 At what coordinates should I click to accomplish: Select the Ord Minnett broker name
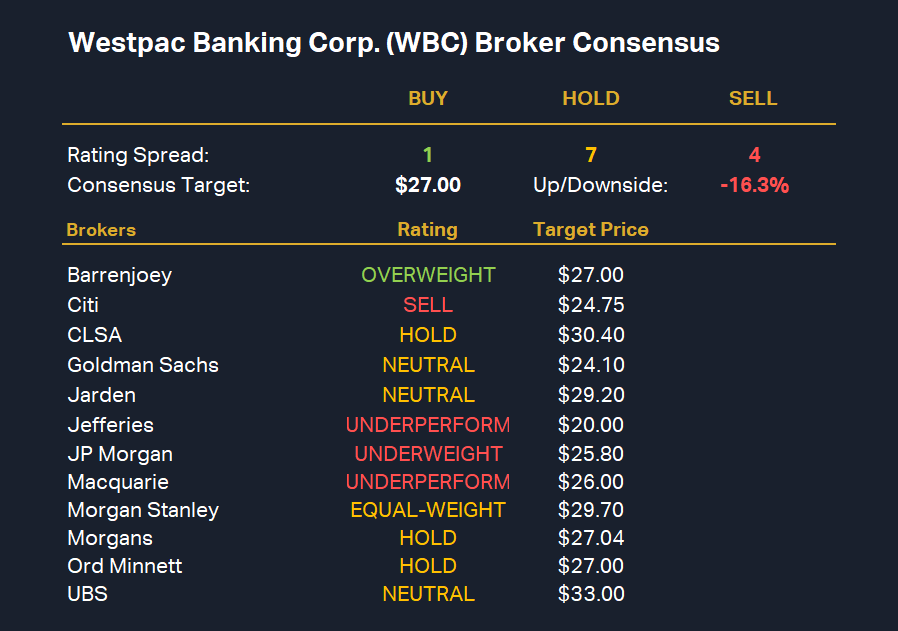pyautogui.click(x=125, y=566)
